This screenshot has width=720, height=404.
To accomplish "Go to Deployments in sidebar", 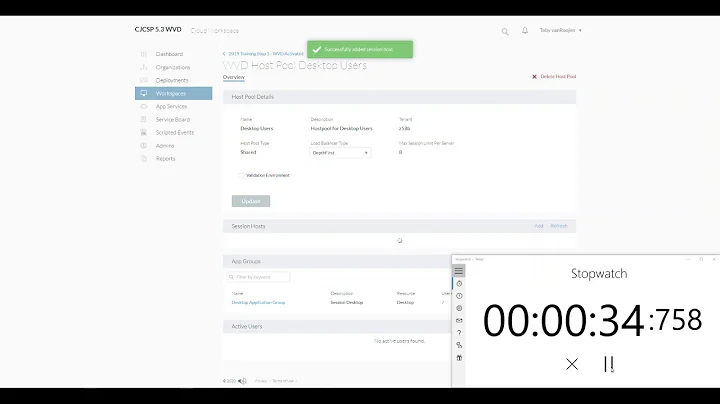I will click(x=174, y=80).
